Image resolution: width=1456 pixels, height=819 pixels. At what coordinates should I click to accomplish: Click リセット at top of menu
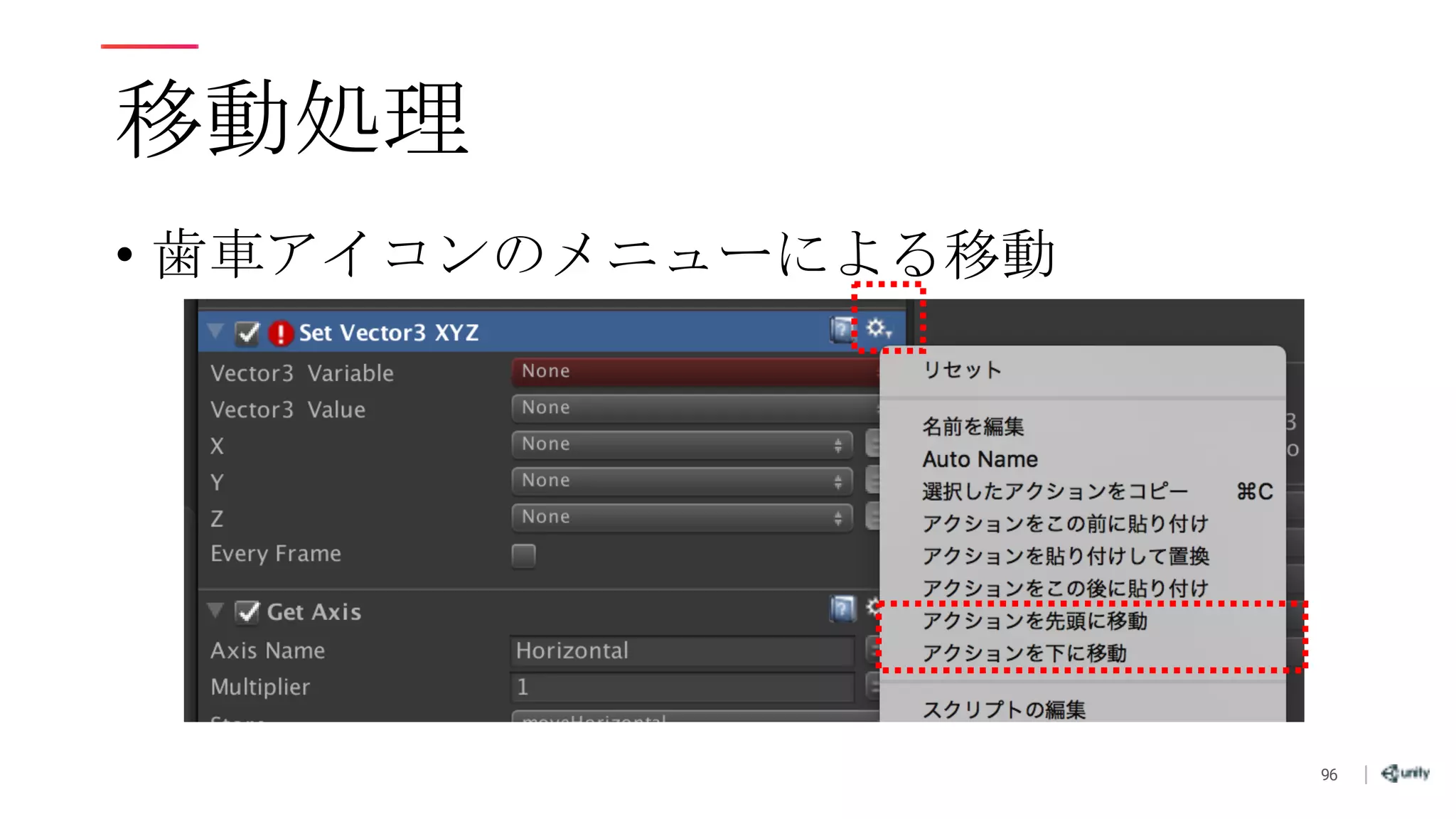(961, 370)
